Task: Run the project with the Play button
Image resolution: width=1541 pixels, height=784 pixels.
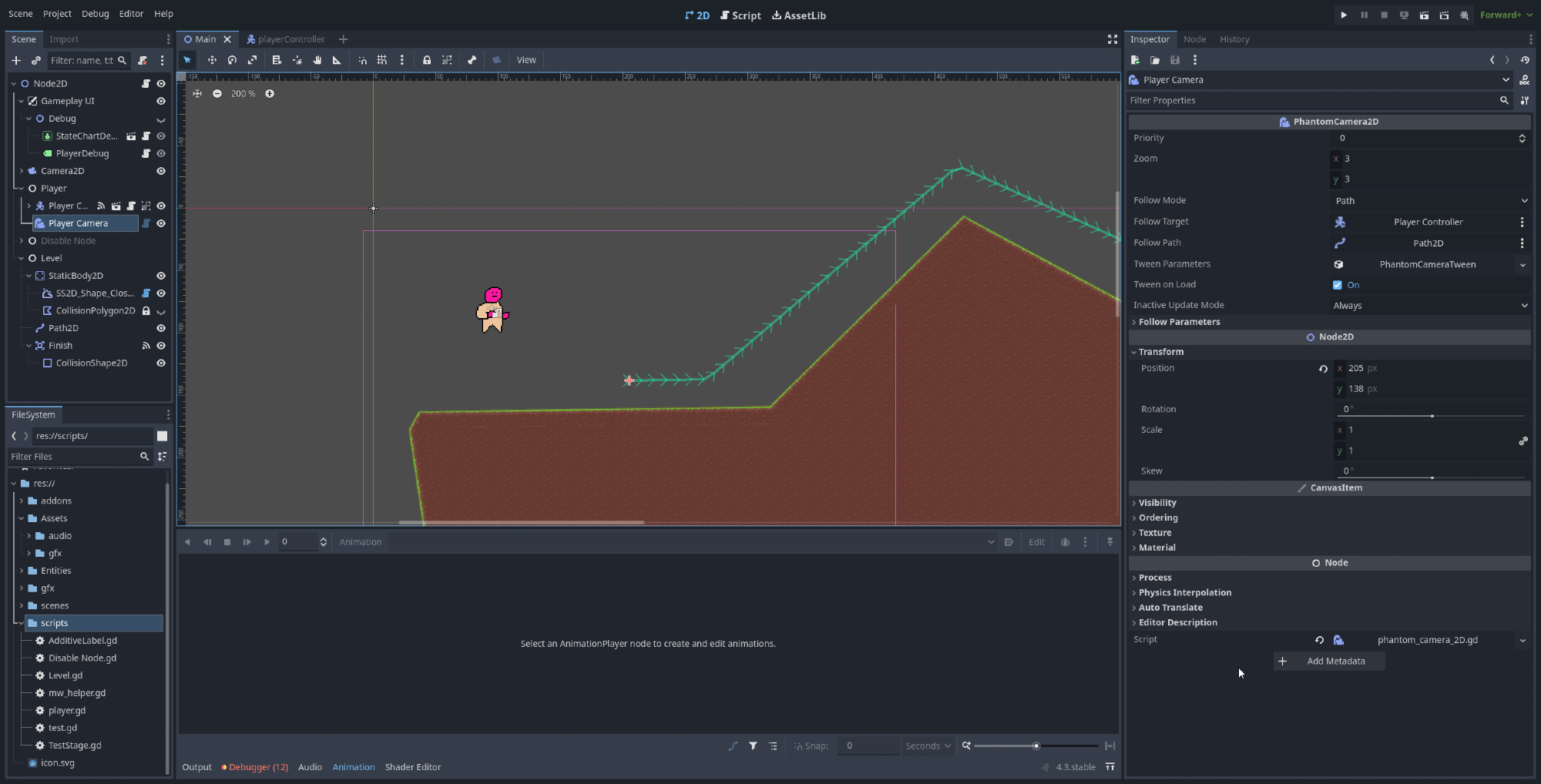Action: point(1344,15)
